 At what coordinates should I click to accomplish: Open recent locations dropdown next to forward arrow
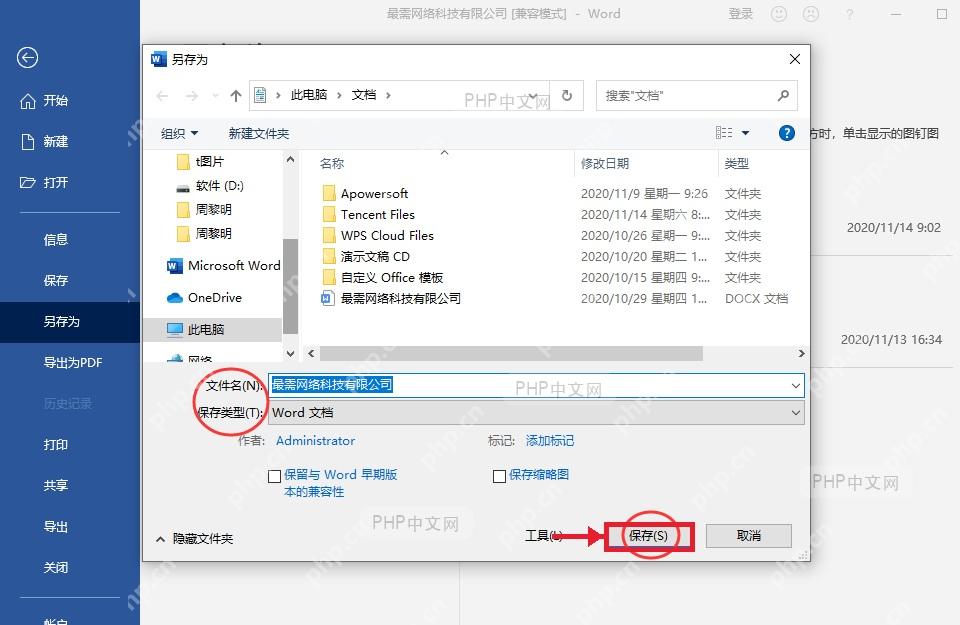[215, 96]
